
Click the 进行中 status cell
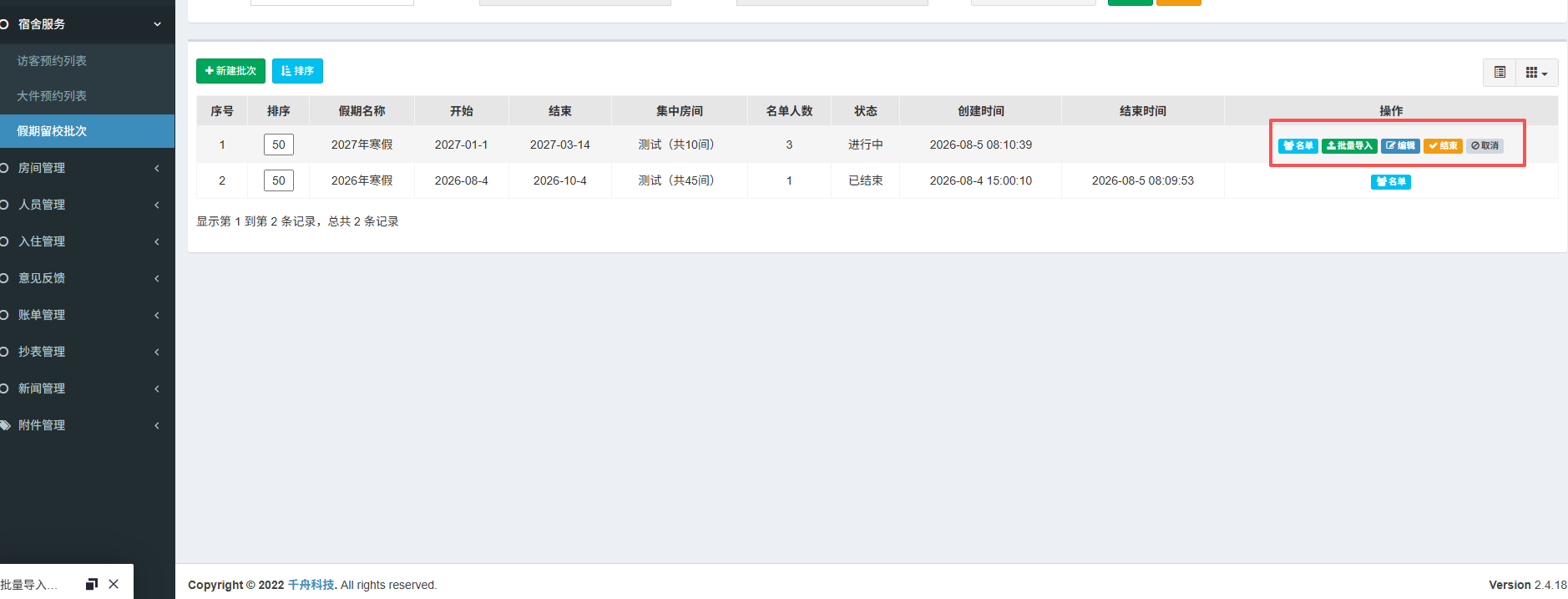click(x=866, y=145)
